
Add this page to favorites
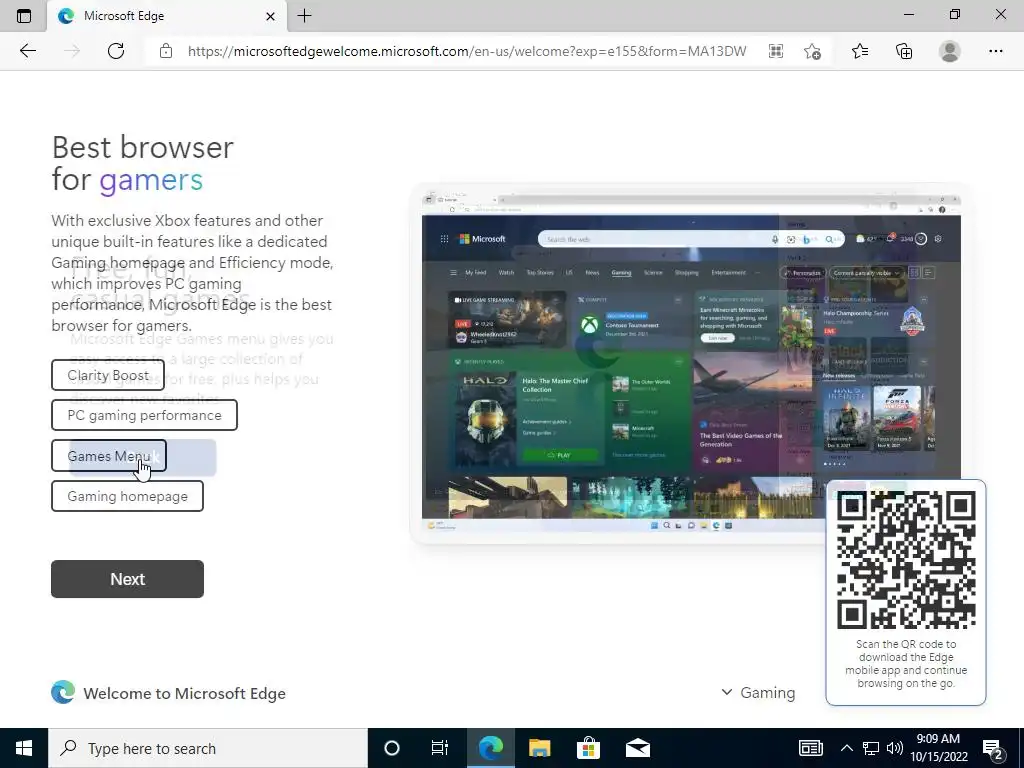tap(812, 51)
